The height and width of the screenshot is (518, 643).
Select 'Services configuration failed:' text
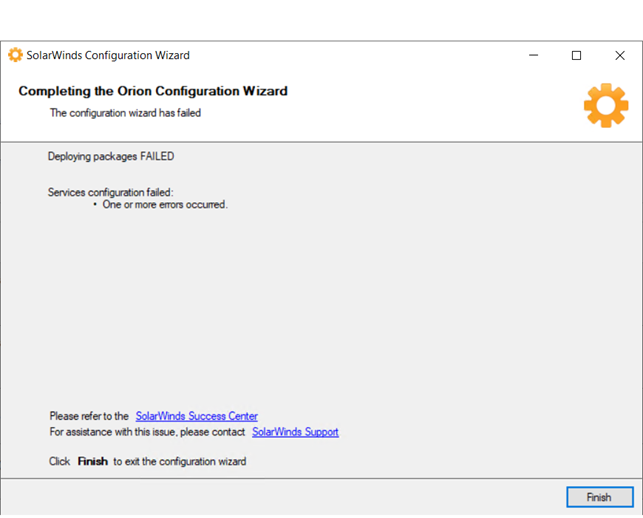[110, 192]
